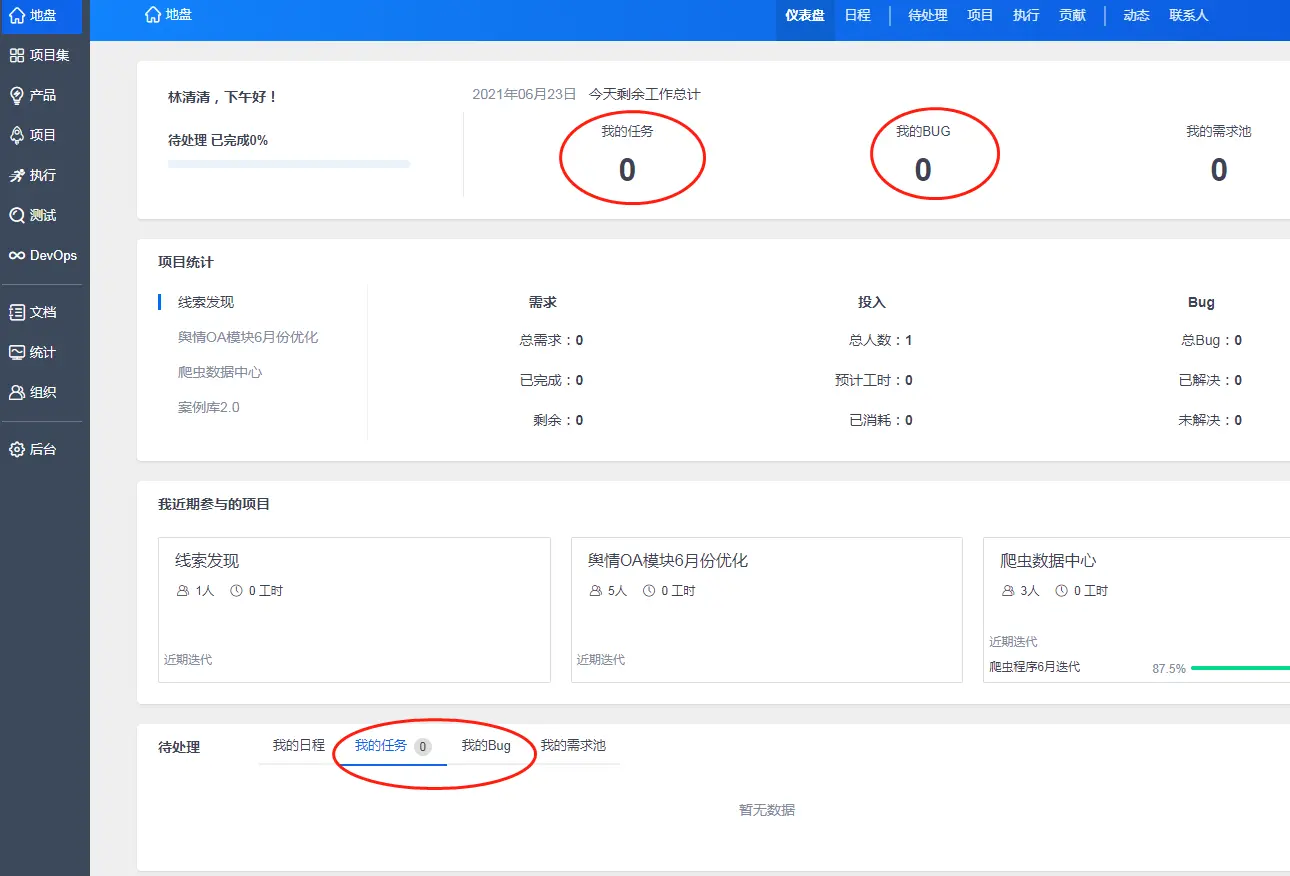Click the 我的任务 count at top
Image resolution: width=1290 pixels, height=876 pixels.
click(x=627, y=170)
